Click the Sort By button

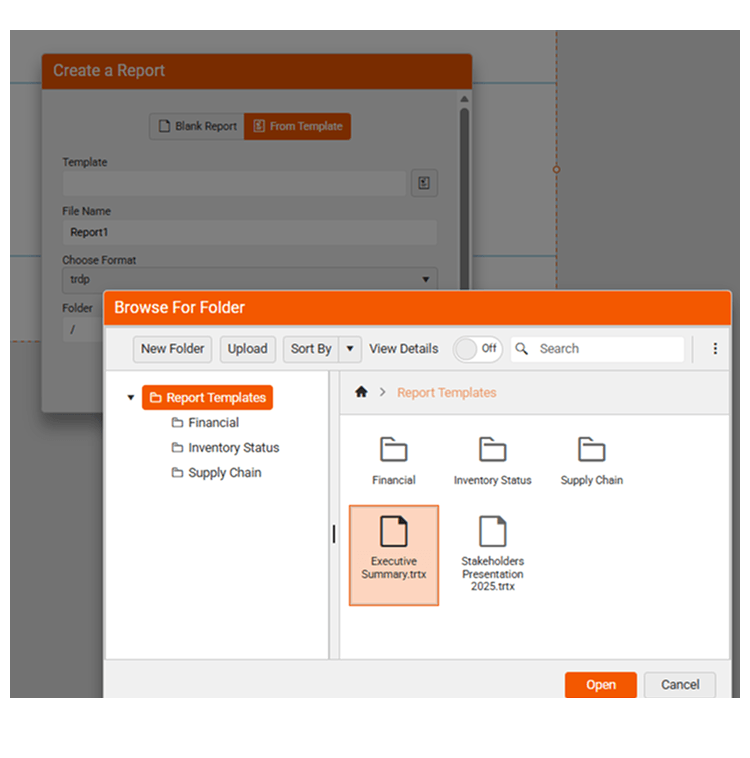[311, 349]
